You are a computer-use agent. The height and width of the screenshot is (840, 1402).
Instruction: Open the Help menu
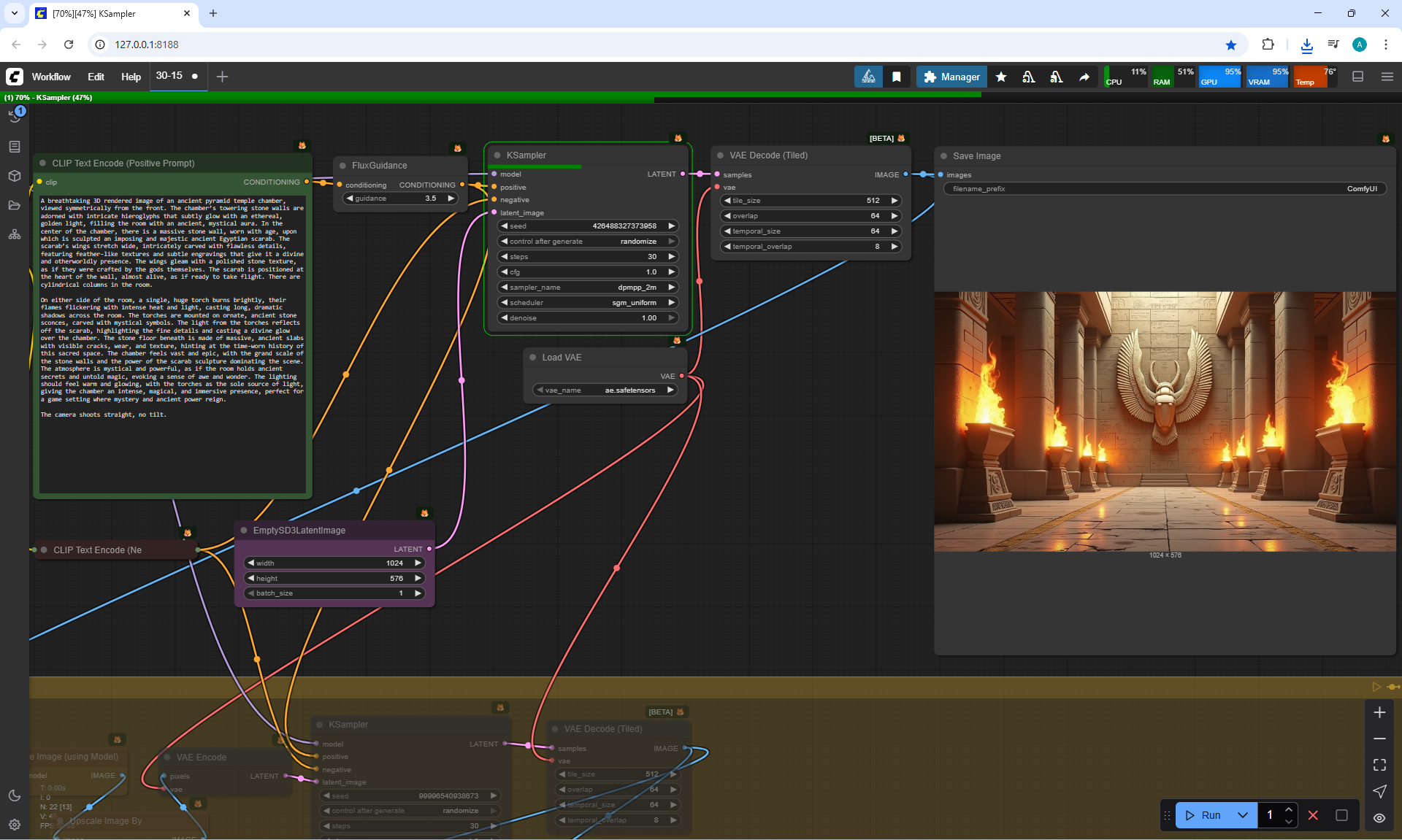click(131, 77)
